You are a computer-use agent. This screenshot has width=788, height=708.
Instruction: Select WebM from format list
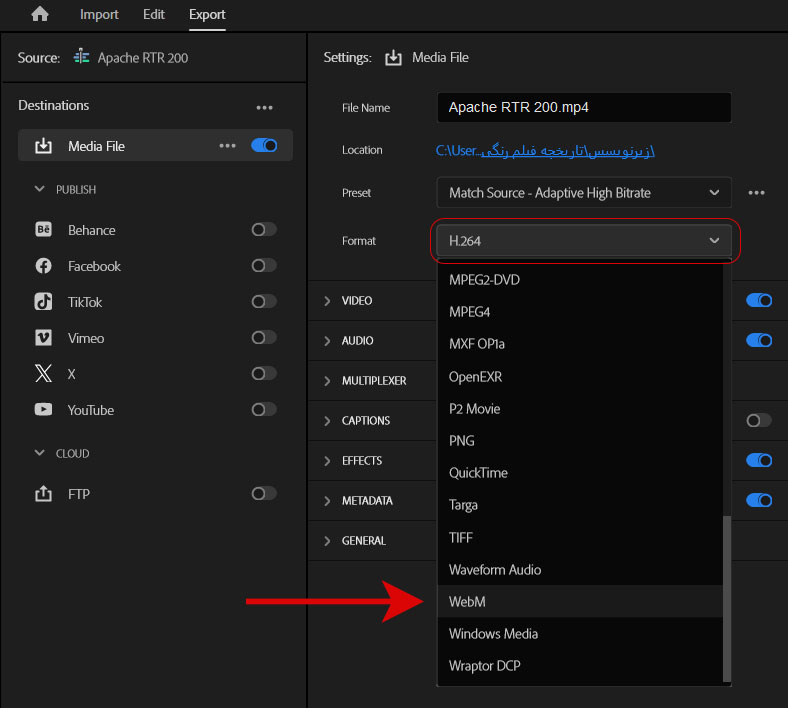point(580,601)
